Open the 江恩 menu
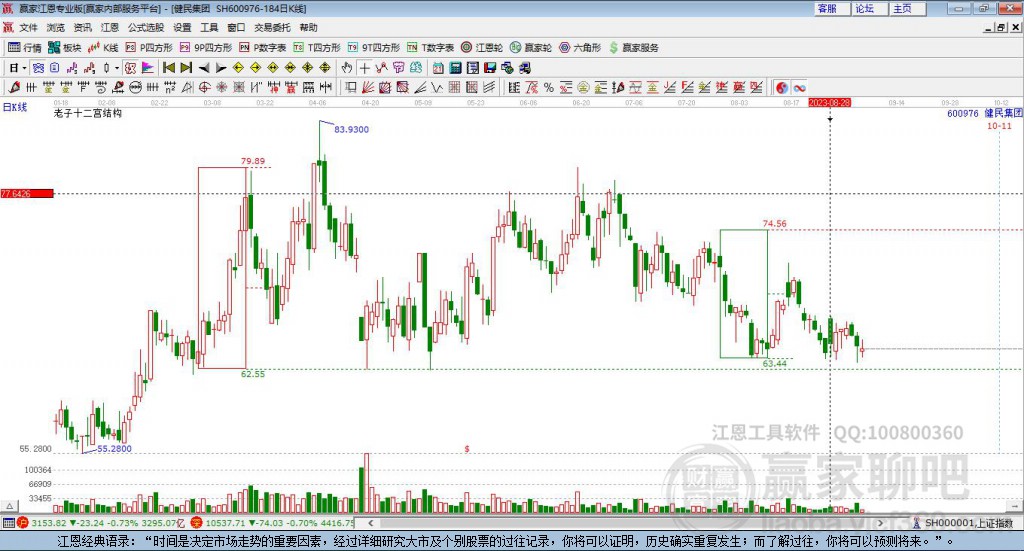 [x=110, y=27]
